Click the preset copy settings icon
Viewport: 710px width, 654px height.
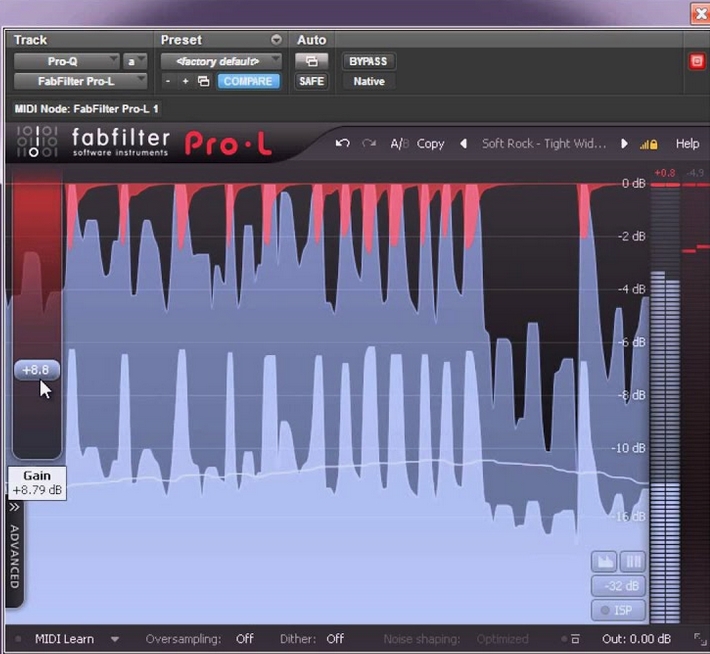tap(204, 81)
